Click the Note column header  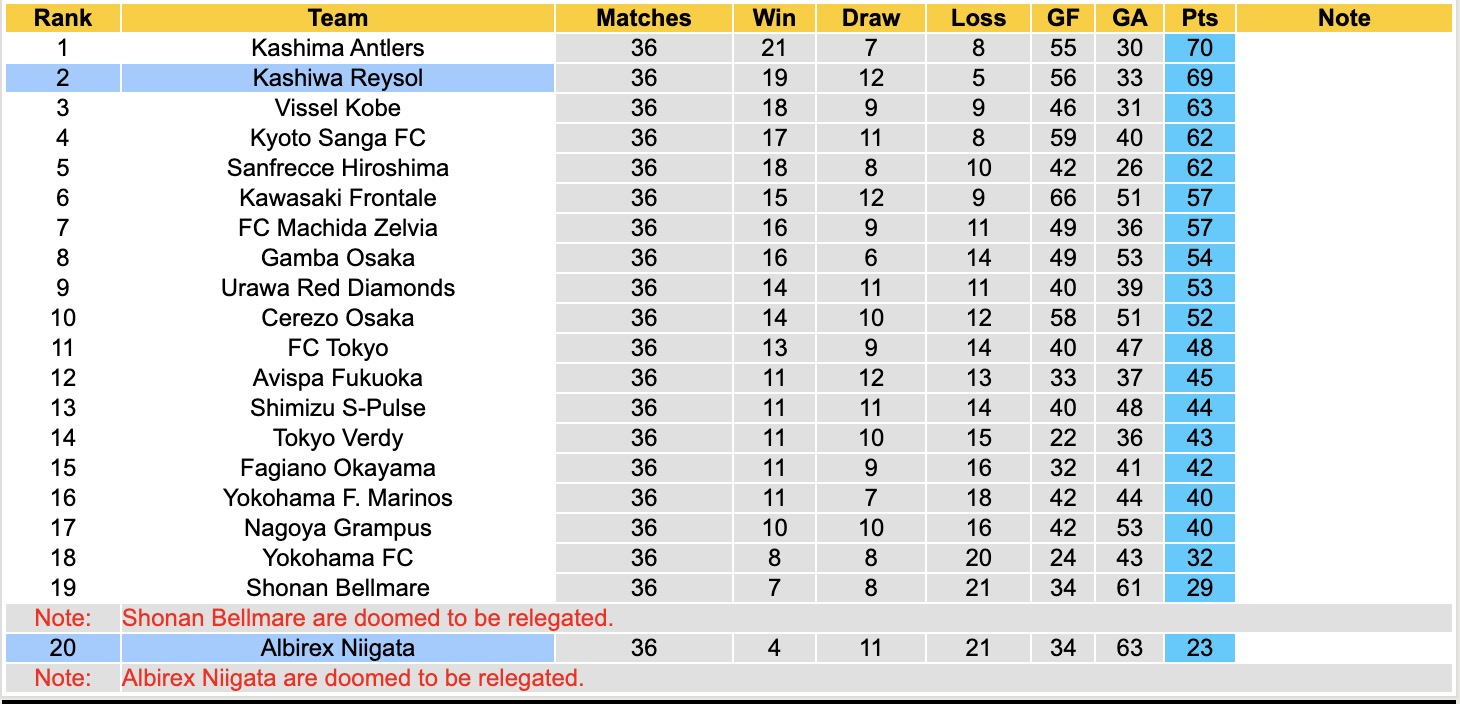click(x=1344, y=18)
